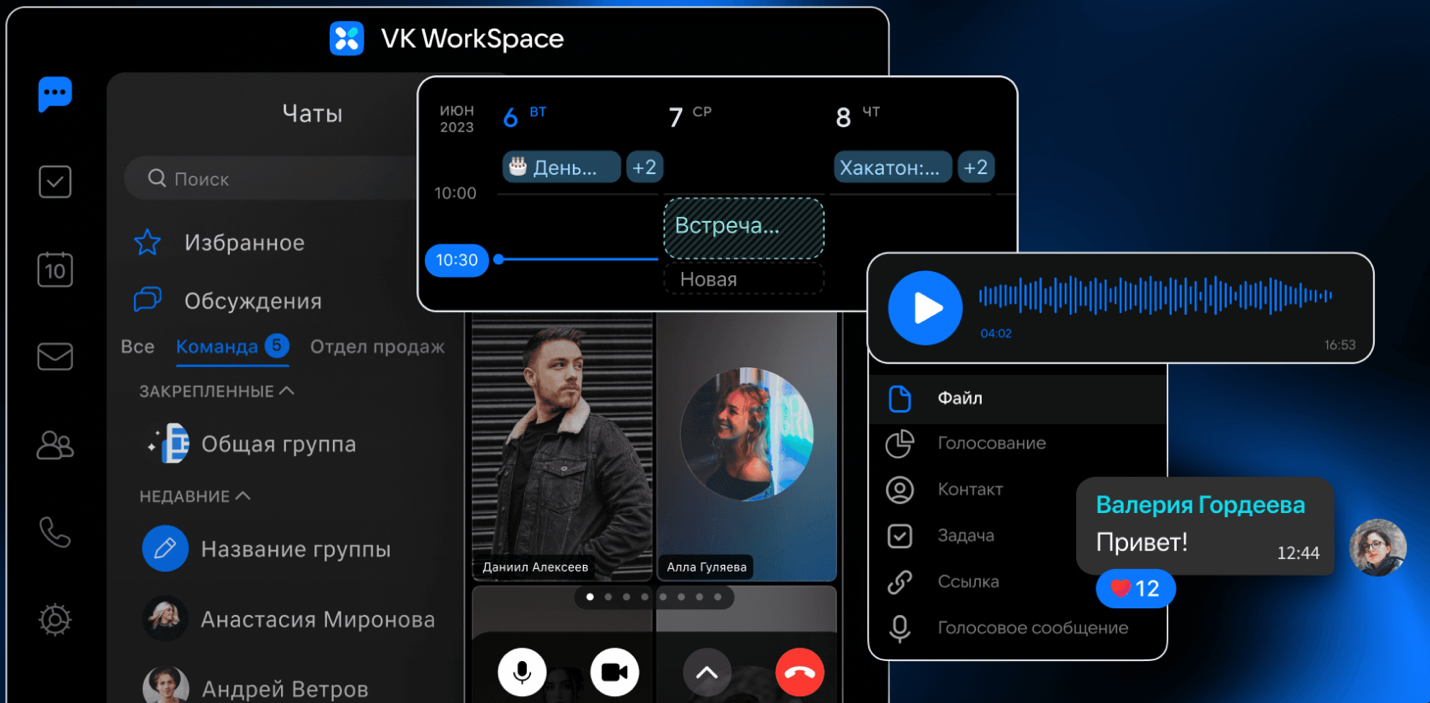1430x703 pixels.
Task: Attach a file via the Файл option
Action: click(x=958, y=398)
